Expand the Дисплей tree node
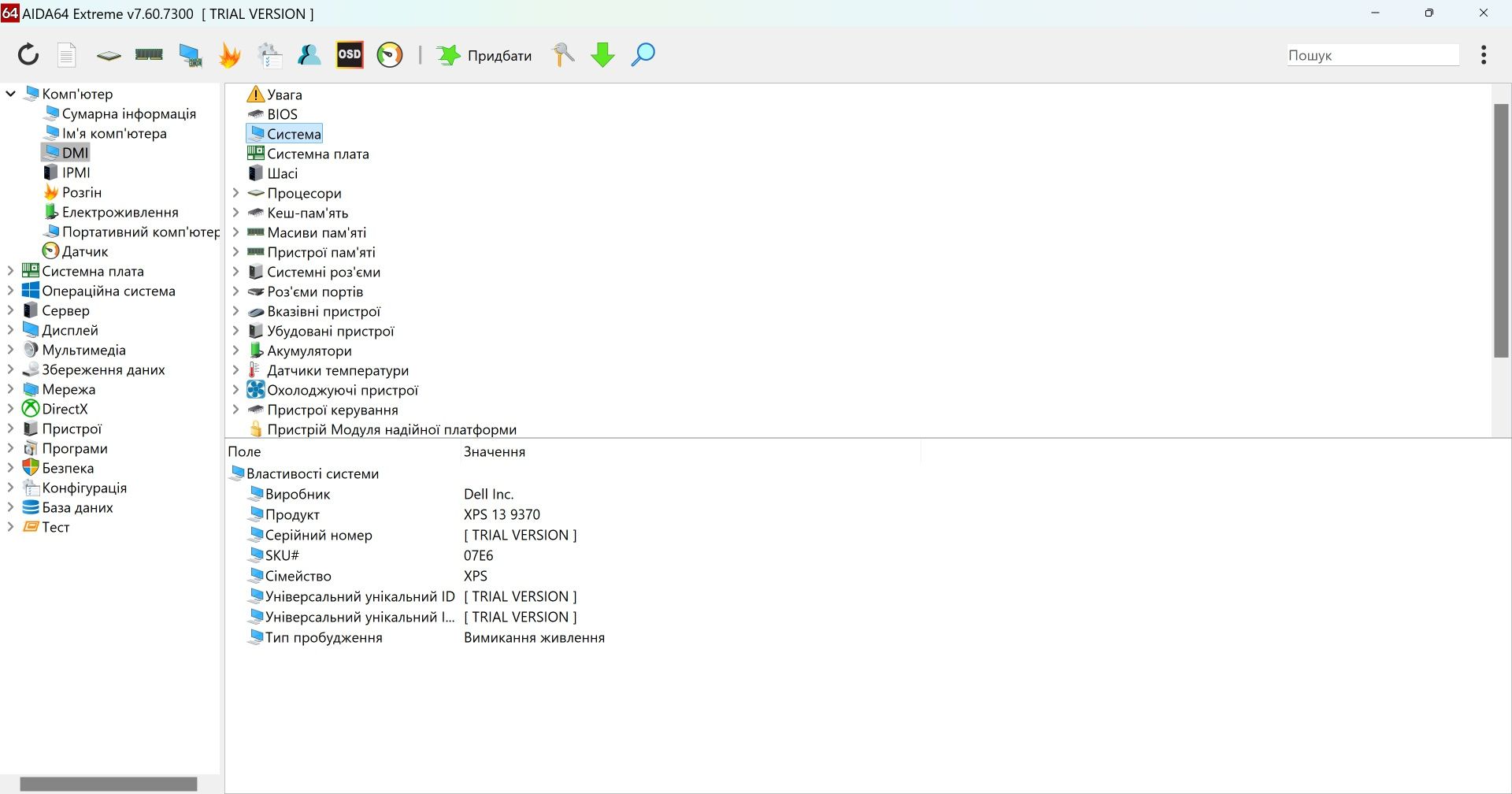This screenshot has height=794, width=1512. (11, 330)
